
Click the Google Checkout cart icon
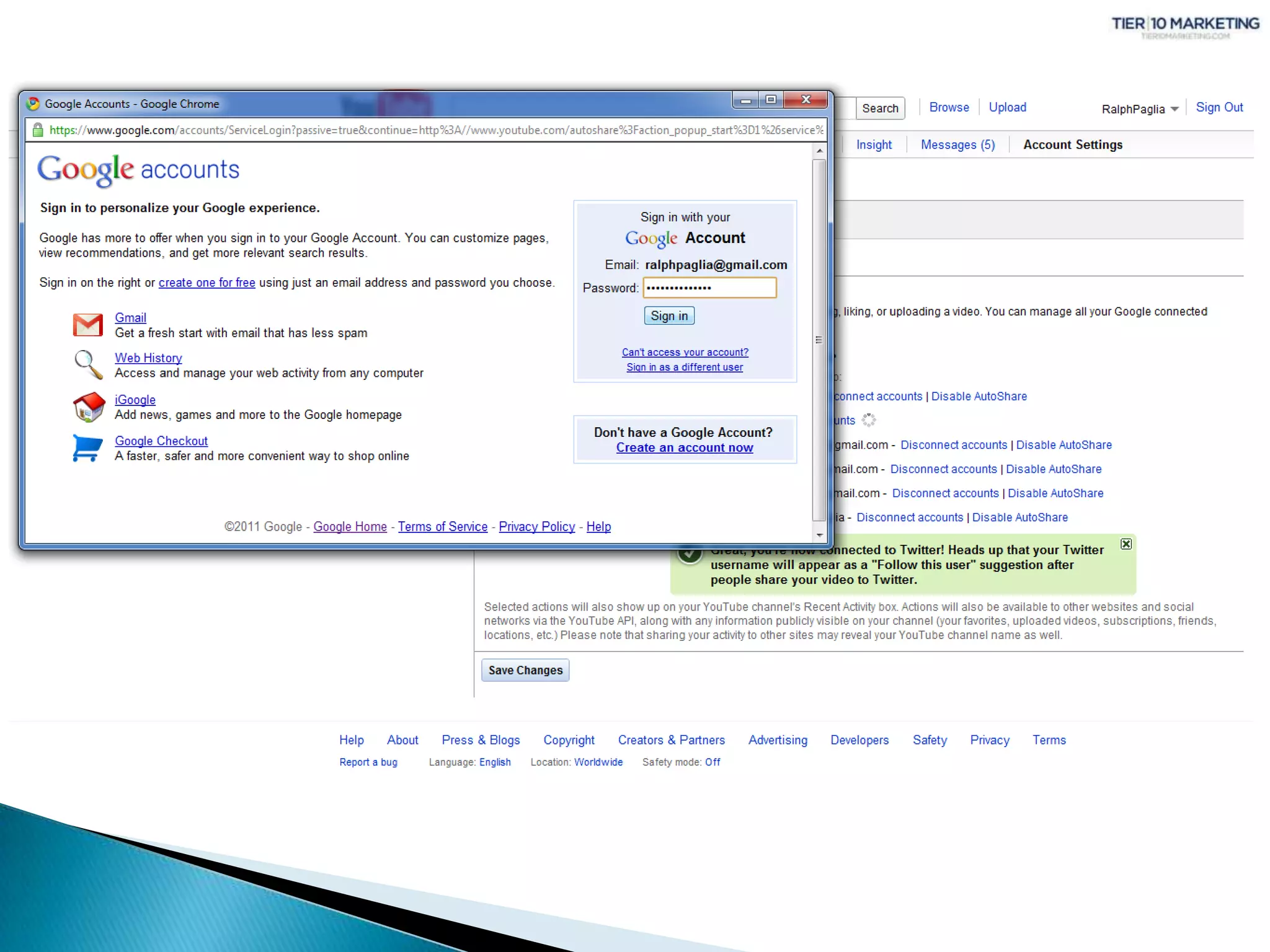click(87, 447)
